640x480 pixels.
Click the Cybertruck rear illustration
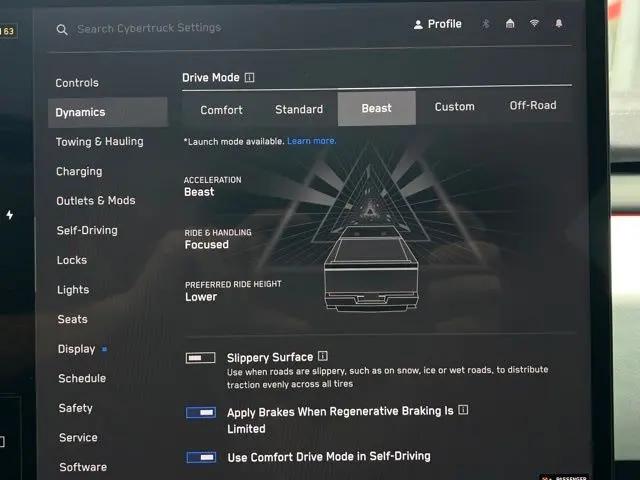(x=371, y=269)
